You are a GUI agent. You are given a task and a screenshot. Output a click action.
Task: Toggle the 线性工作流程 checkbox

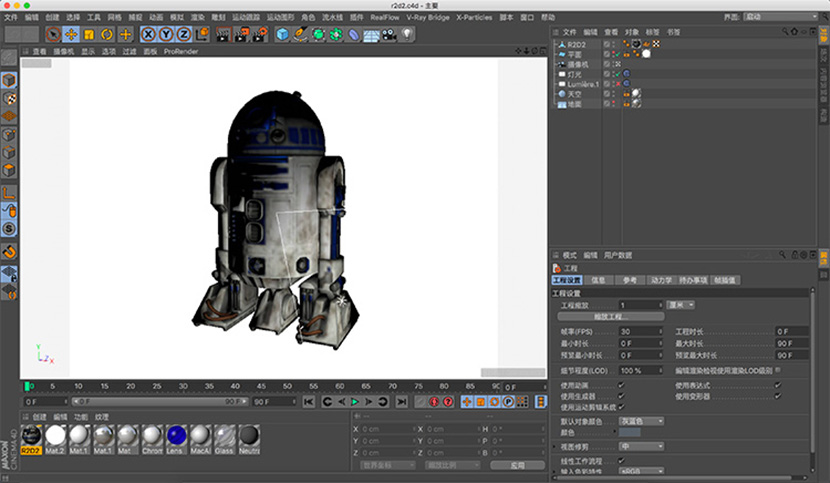pyautogui.click(x=621, y=461)
